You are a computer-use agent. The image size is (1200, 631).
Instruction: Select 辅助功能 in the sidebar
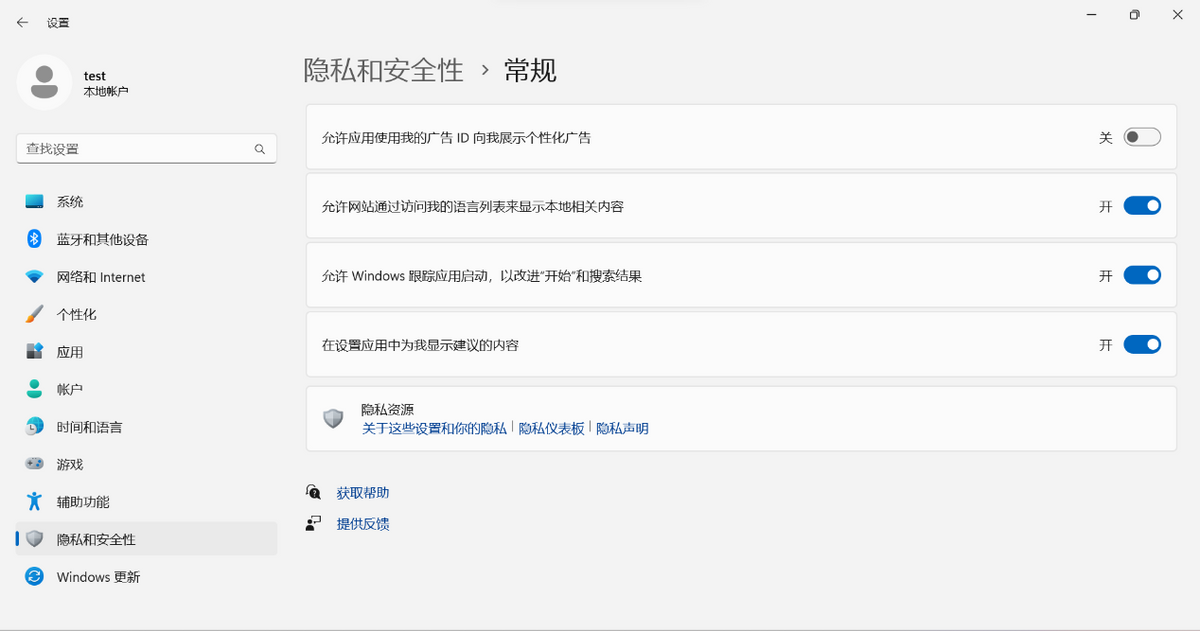point(147,502)
